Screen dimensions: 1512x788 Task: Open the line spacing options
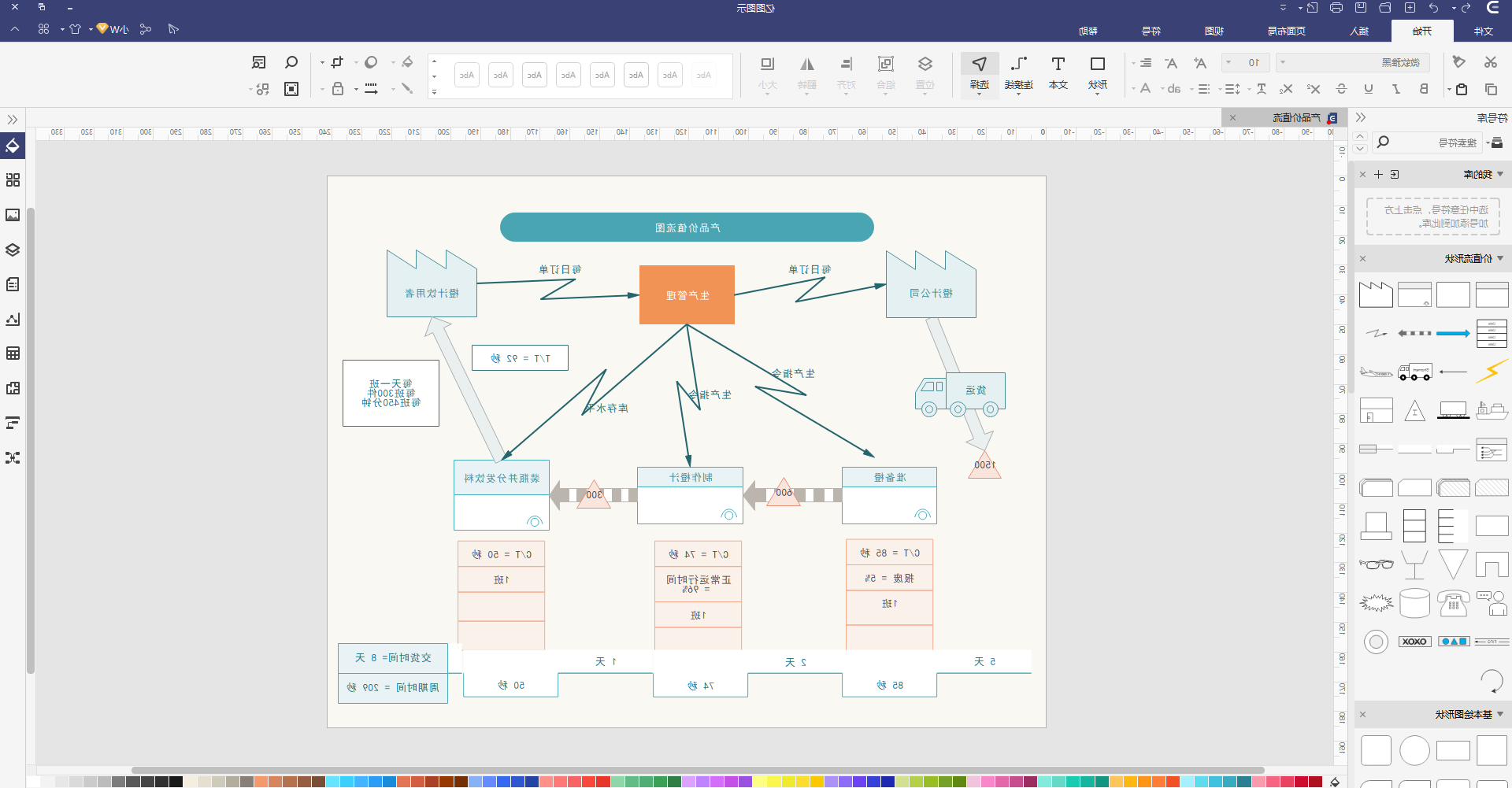point(1233,89)
